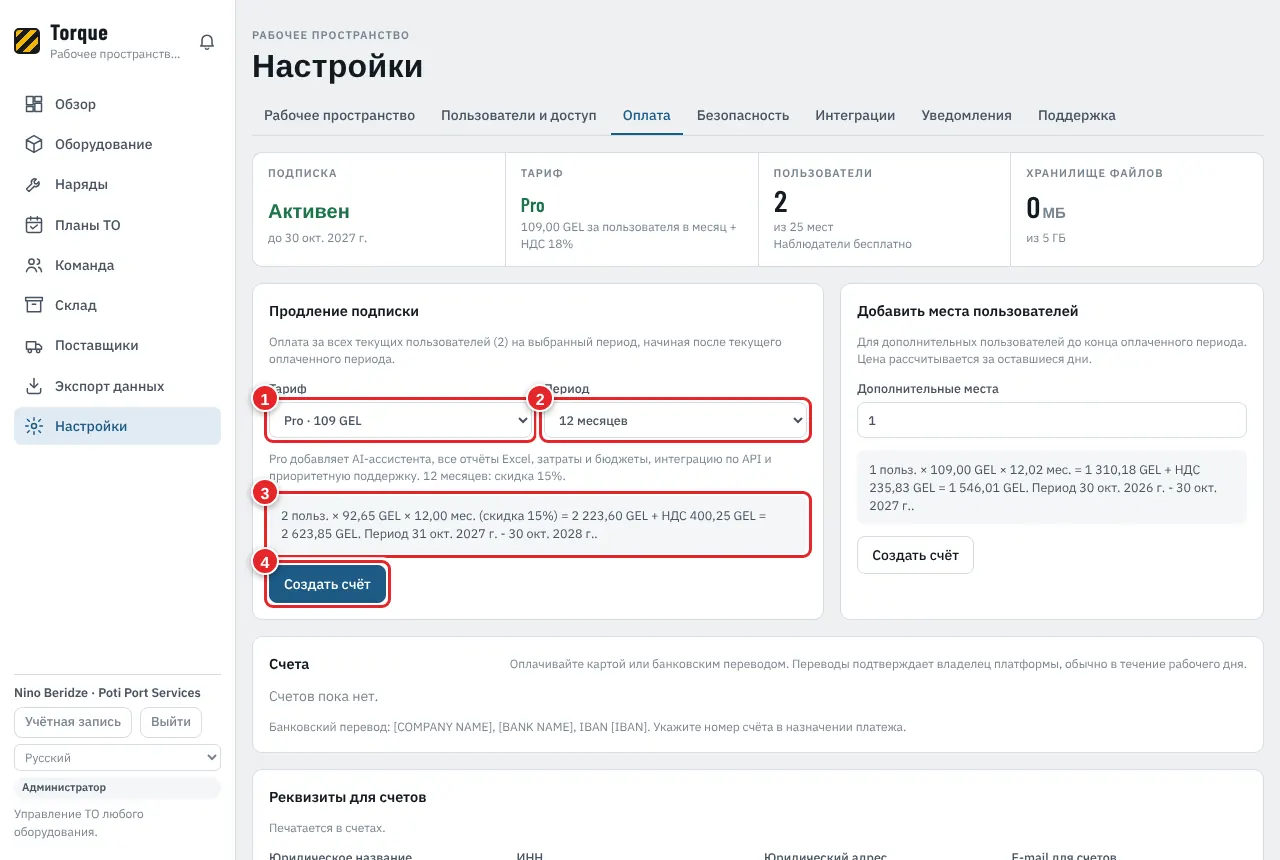Click the Nino Beridze · Poti Port Services text
Viewport: 1280px width, 860px height.
107,693
